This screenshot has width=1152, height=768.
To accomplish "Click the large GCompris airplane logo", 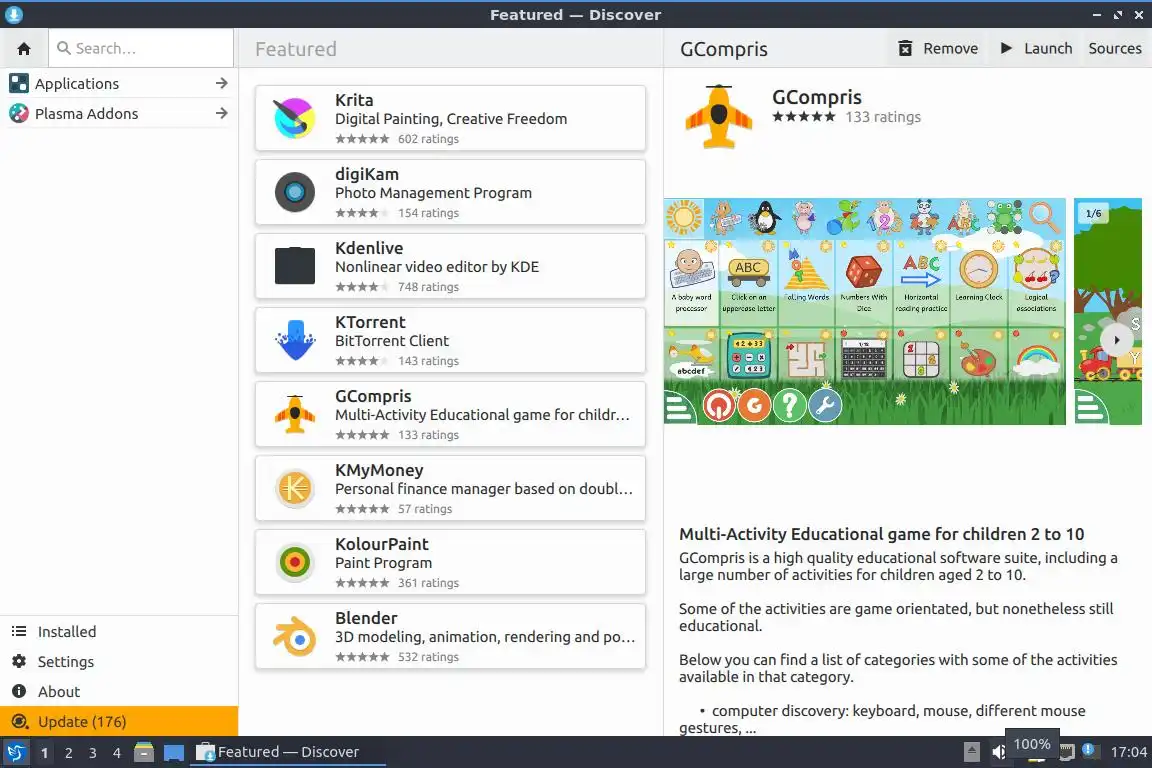I will (719, 117).
